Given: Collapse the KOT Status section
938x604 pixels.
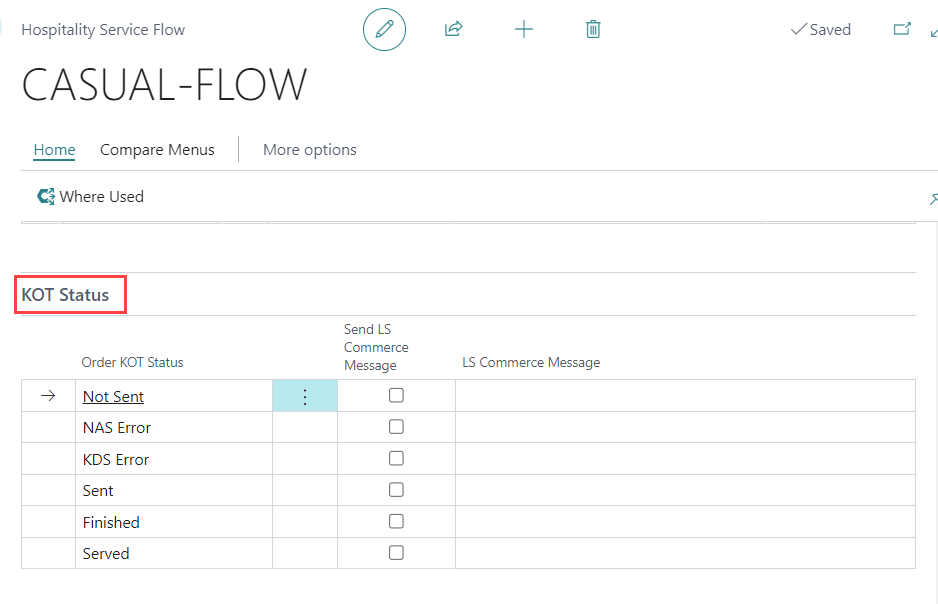Looking at the screenshot, I should [x=66, y=295].
